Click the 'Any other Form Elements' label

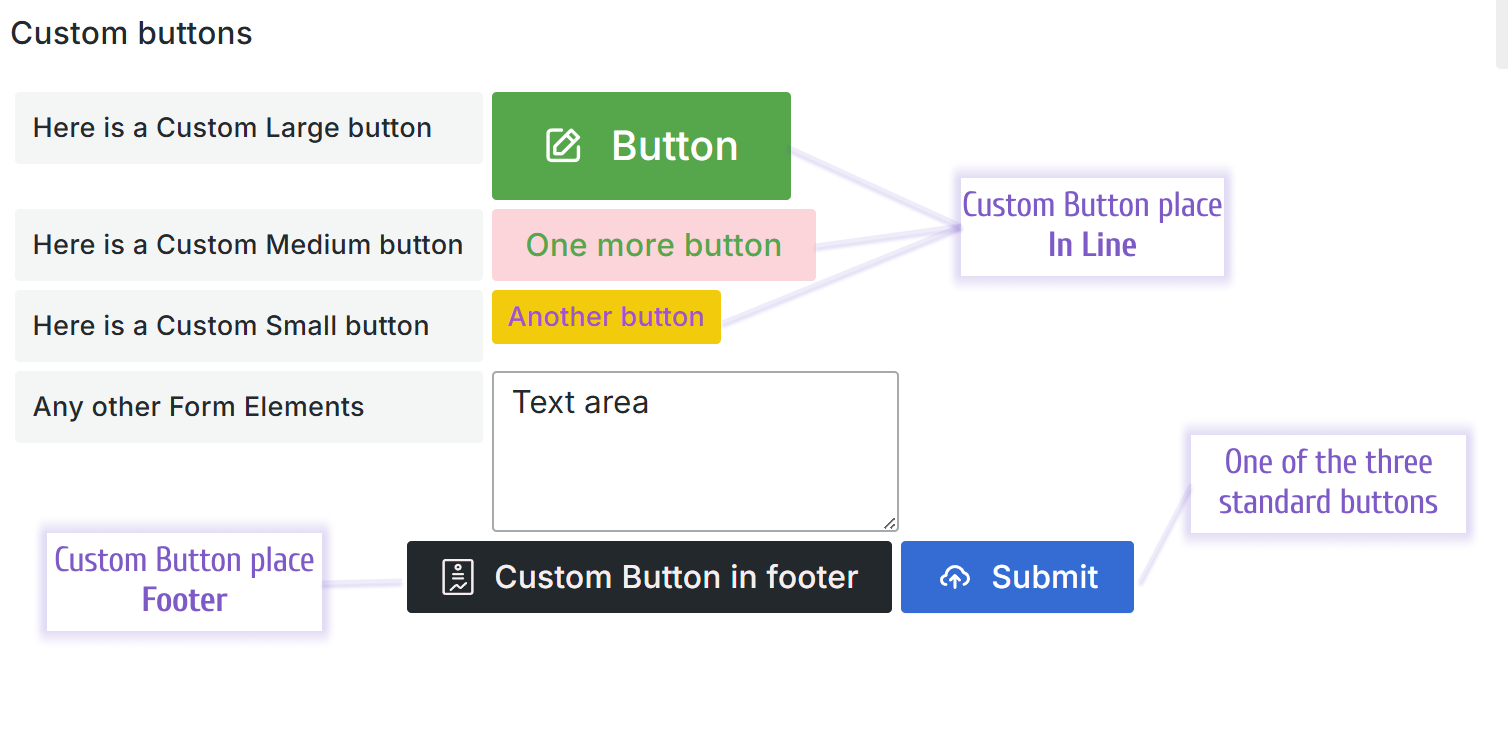(200, 406)
